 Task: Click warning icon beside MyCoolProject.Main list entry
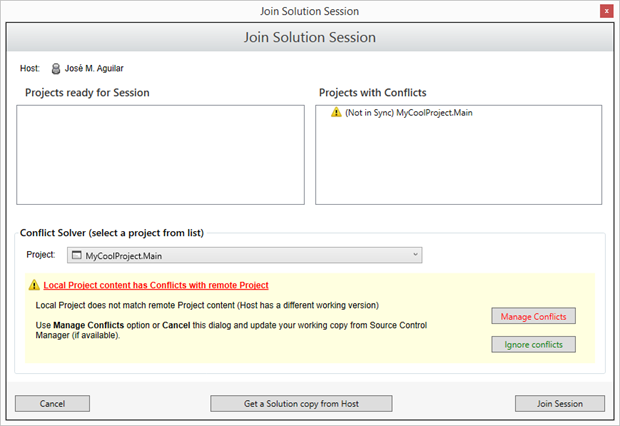(x=335, y=113)
